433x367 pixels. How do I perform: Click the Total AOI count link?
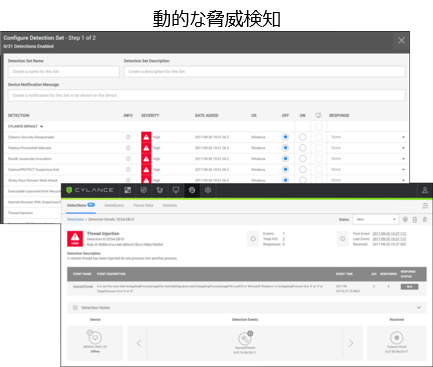[x=284, y=239]
